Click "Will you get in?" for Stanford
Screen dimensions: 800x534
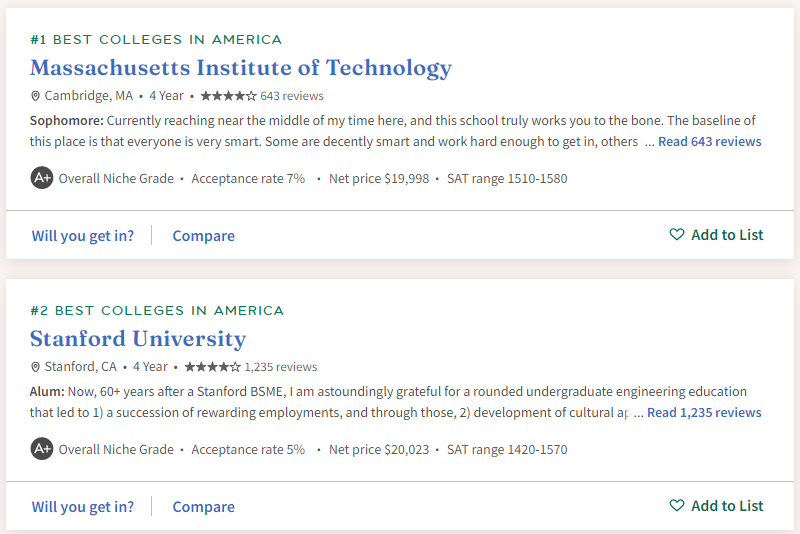coord(82,507)
